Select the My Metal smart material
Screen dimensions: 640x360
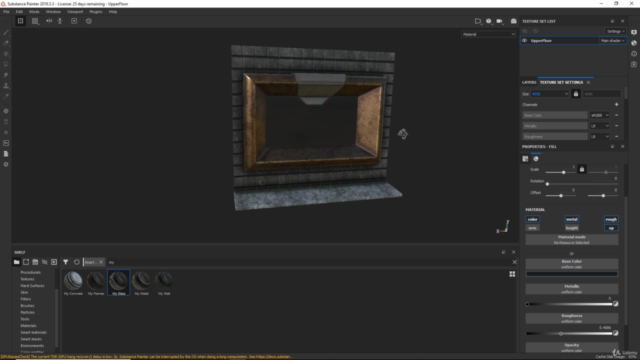141,282
